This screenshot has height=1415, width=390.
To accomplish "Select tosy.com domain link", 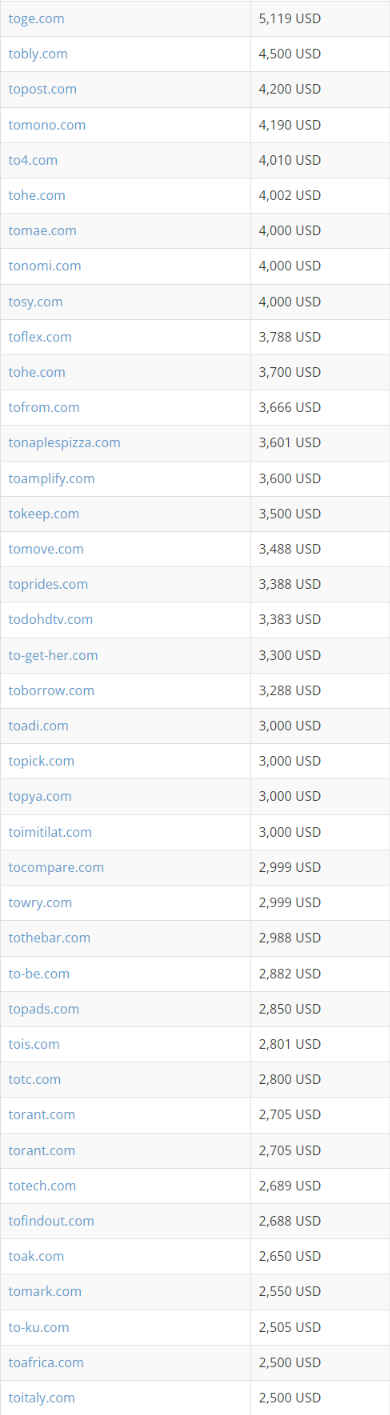I will 36,301.
